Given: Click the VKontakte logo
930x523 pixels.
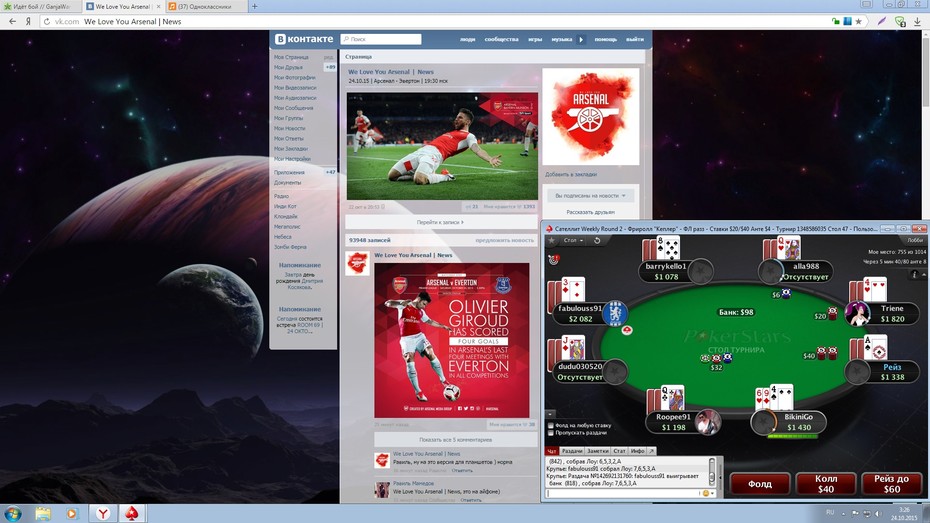Looking at the screenshot, I should pyautogui.click(x=304, y=39).
